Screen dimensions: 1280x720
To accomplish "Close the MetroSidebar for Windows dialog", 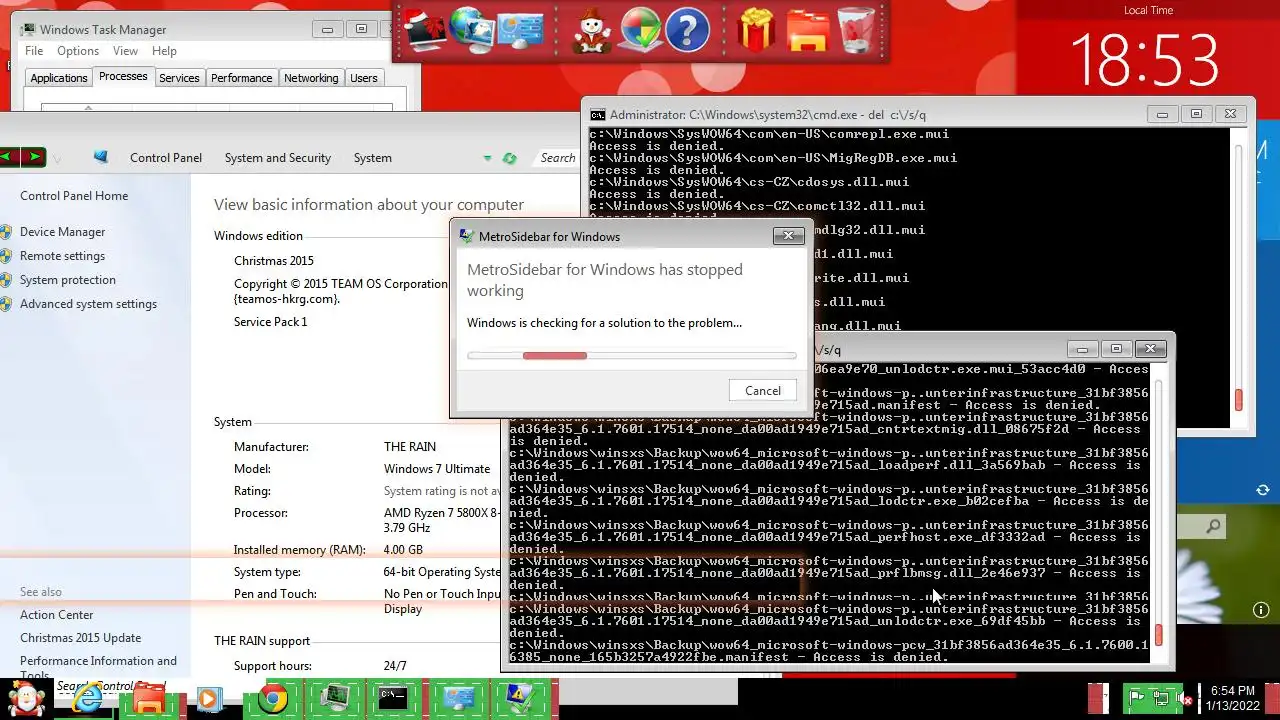I will 788,236.
